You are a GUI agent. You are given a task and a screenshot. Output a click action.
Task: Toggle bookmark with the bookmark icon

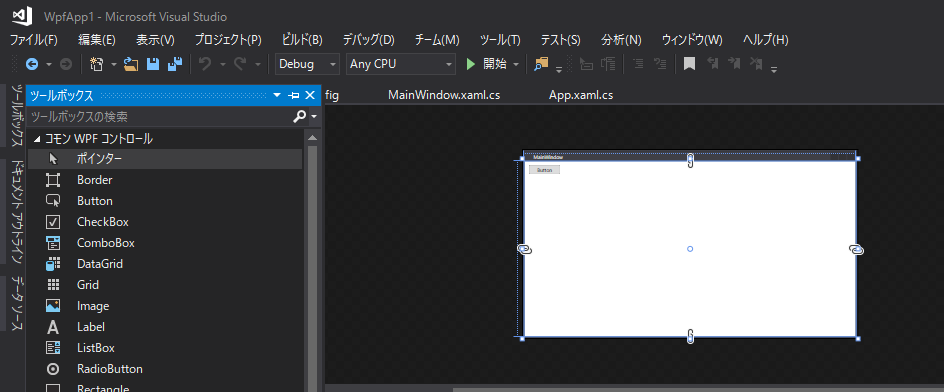(x=689, y=64)
